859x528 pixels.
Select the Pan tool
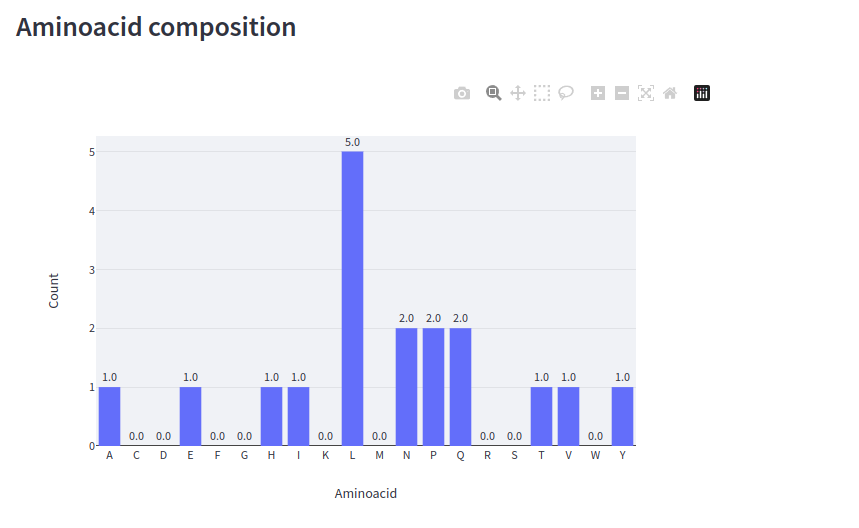coord(518,93)
